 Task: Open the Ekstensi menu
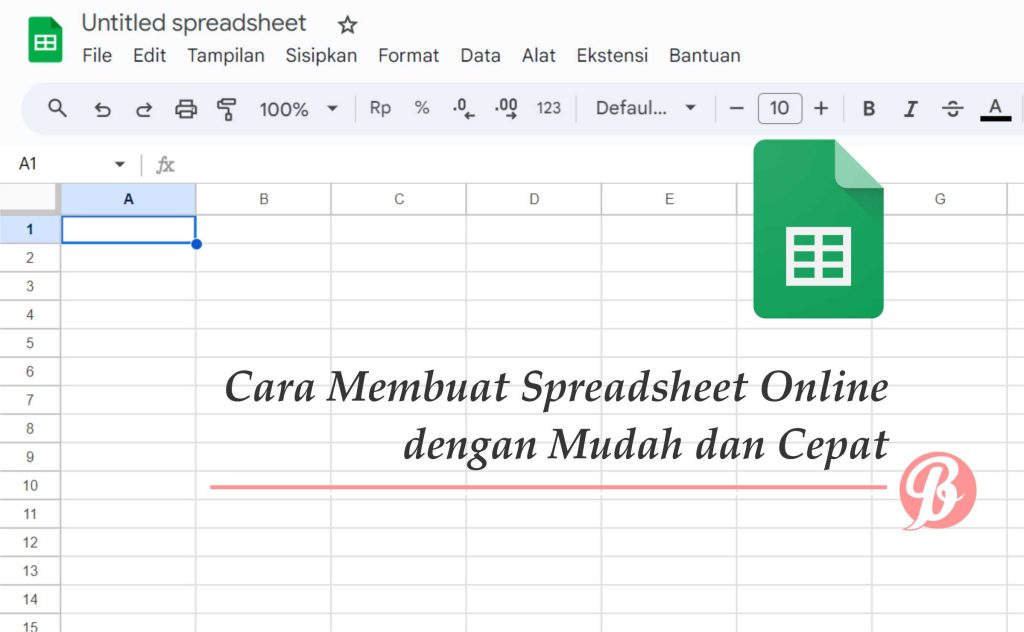(612, 56)
